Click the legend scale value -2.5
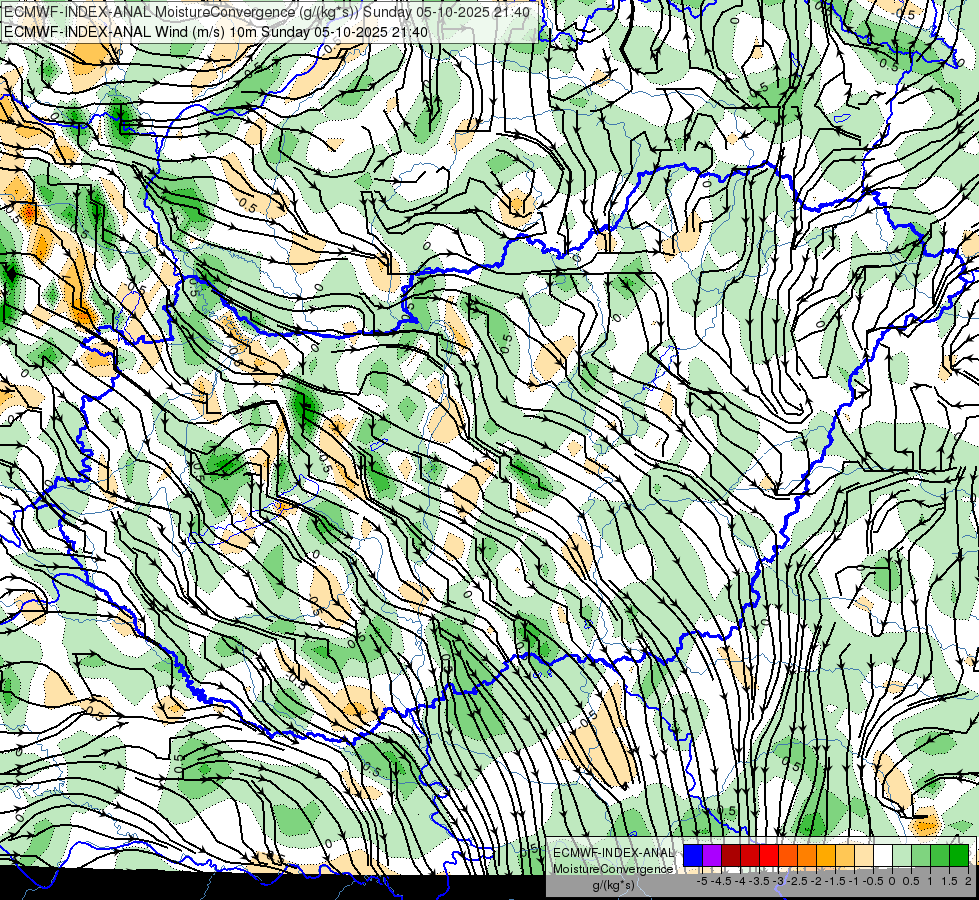The height and width of the screenshot is (900, 979). (797, 881)
